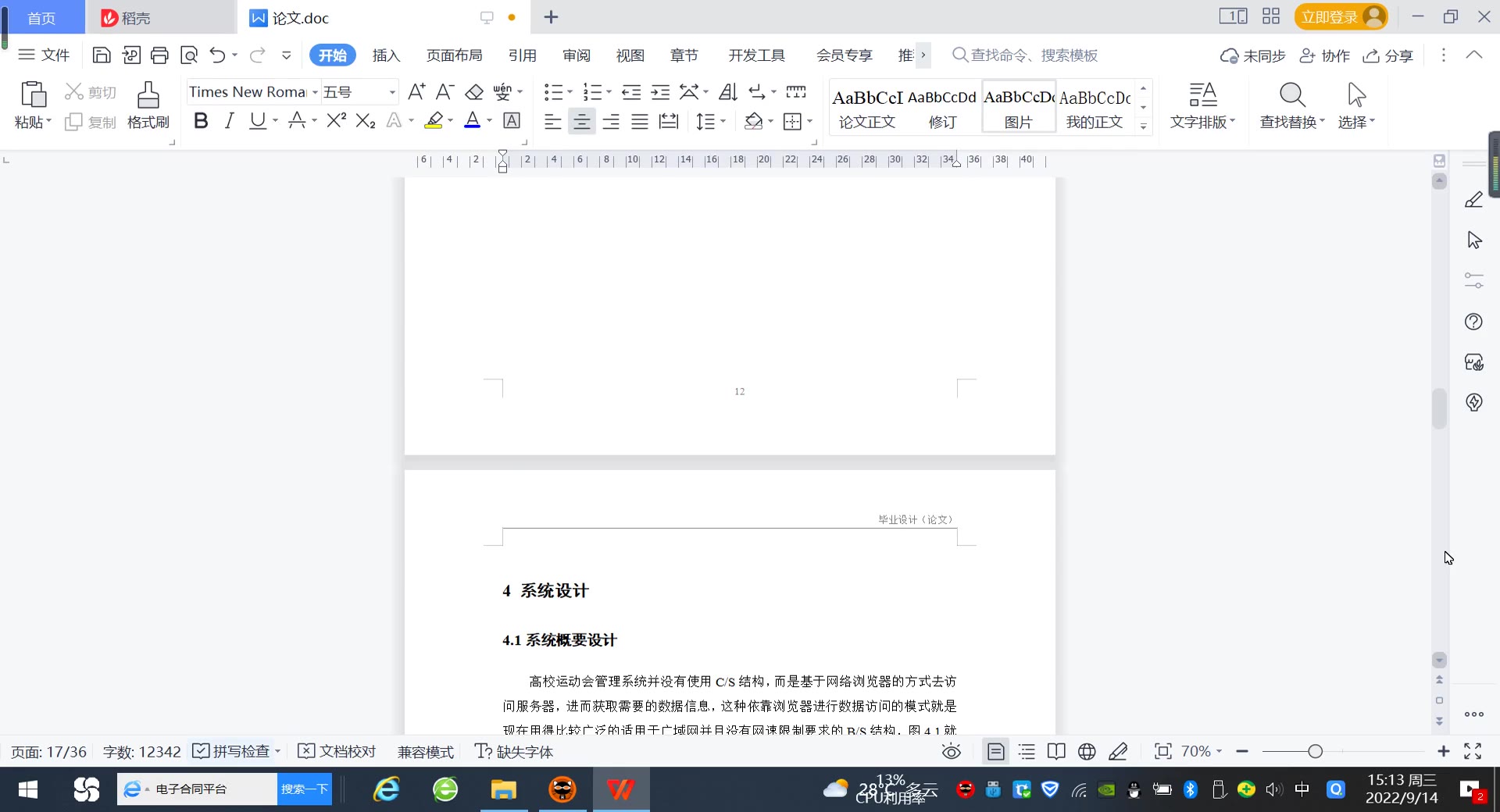Image resolution: width=1500 pixels, height=812 pixels.
Task: Open the Select (选择) dropdown
Action: (1356, 105)
